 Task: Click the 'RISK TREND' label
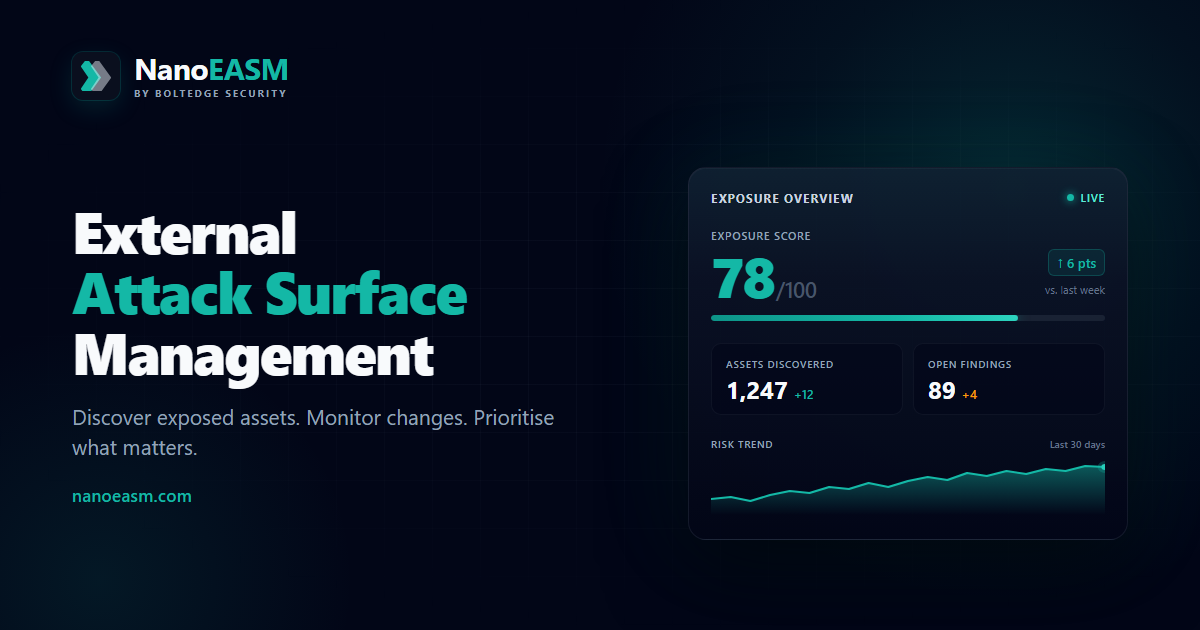click(742, 444)
